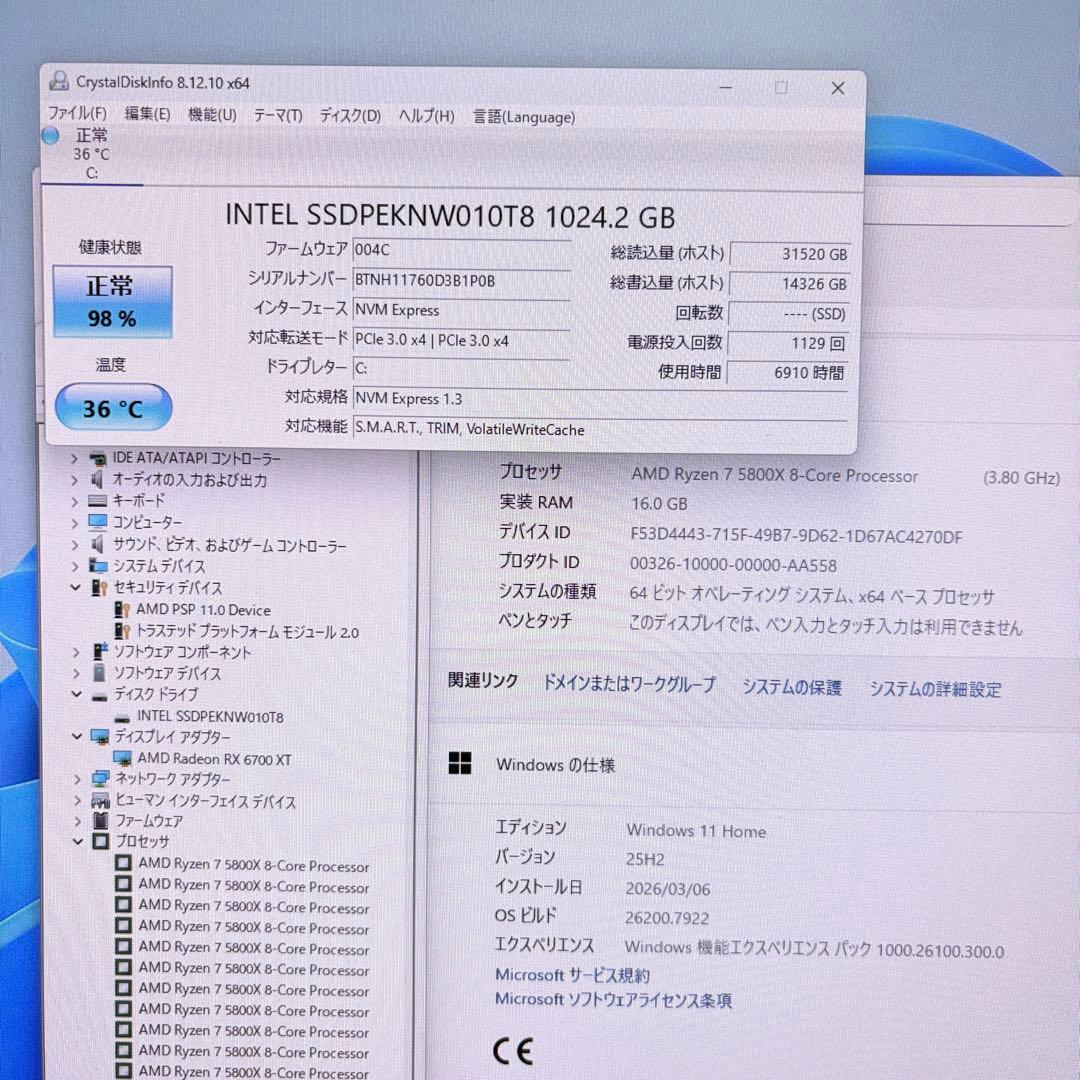Click the ヒューマン インターフェイス デバイス icon
1080x1080 pixels.
click(x=101, y=800)
